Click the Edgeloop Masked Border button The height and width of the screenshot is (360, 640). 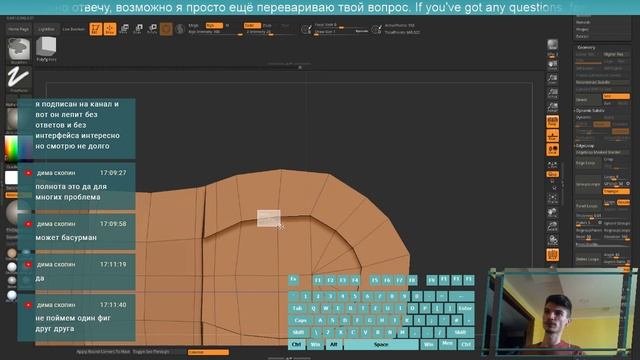tap(602, 152)
